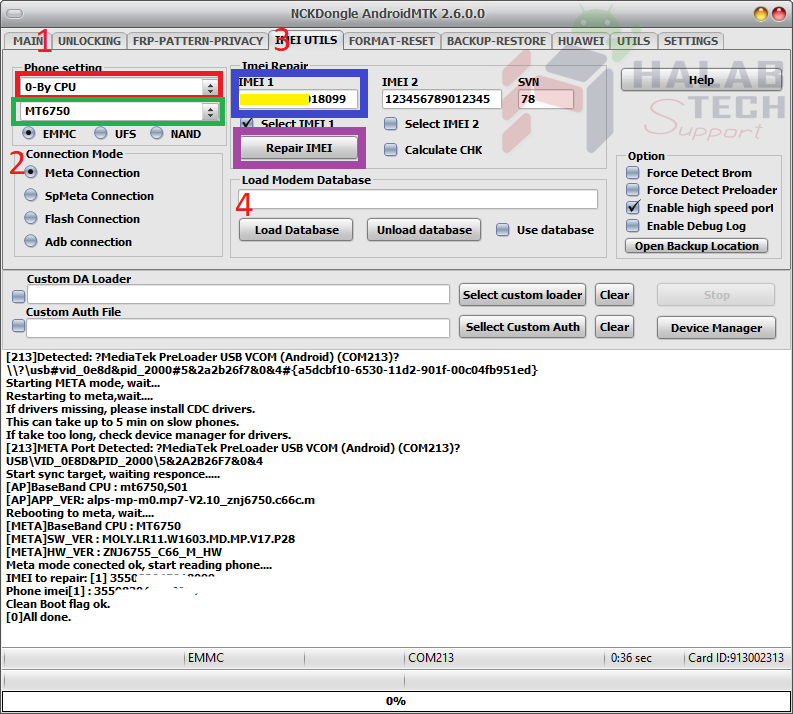
Task: Open the Device Manager
Action: (x=716, y=328)
